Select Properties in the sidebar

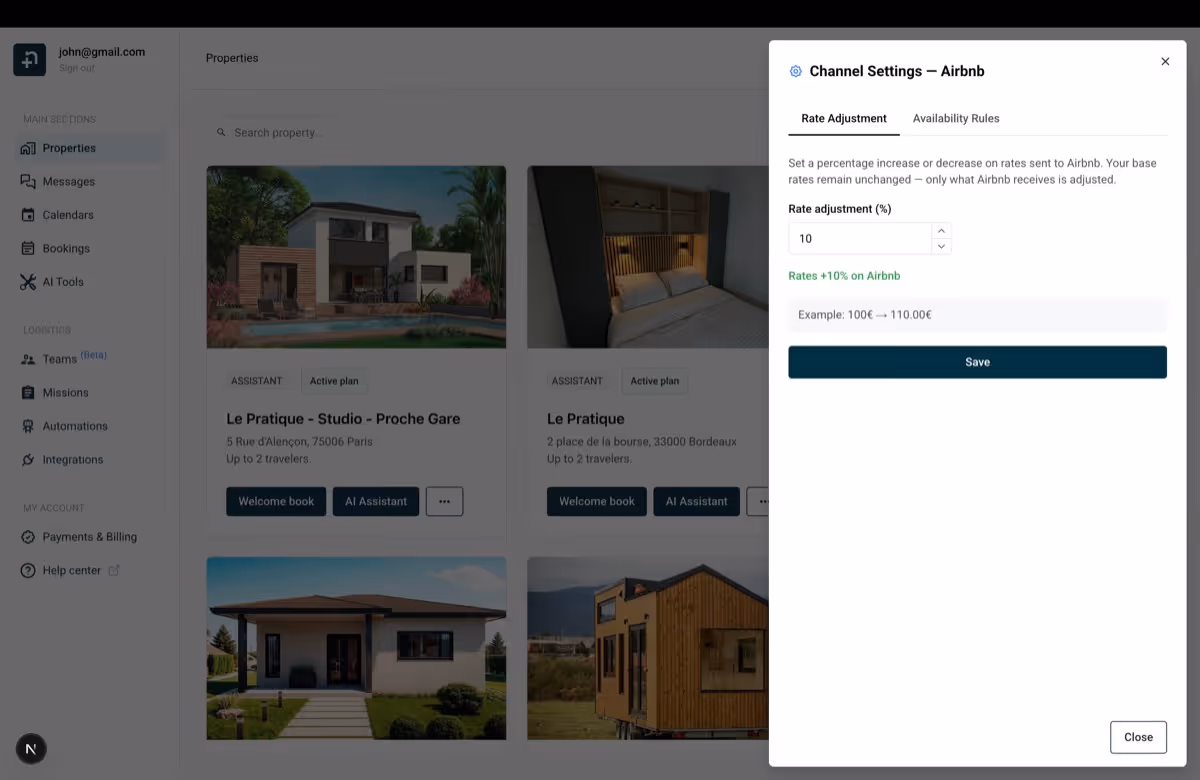pos(68,147)
